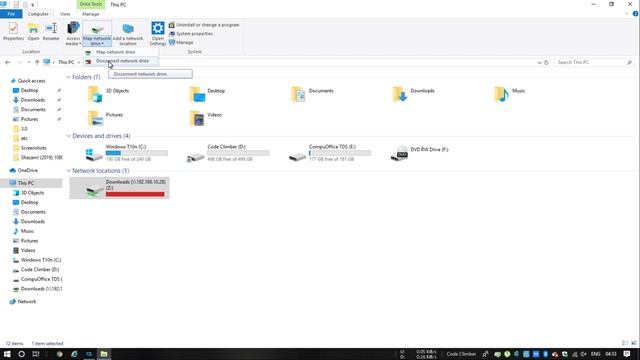
Task: Click the C: drive capacity bar
Action: [137, 153]
